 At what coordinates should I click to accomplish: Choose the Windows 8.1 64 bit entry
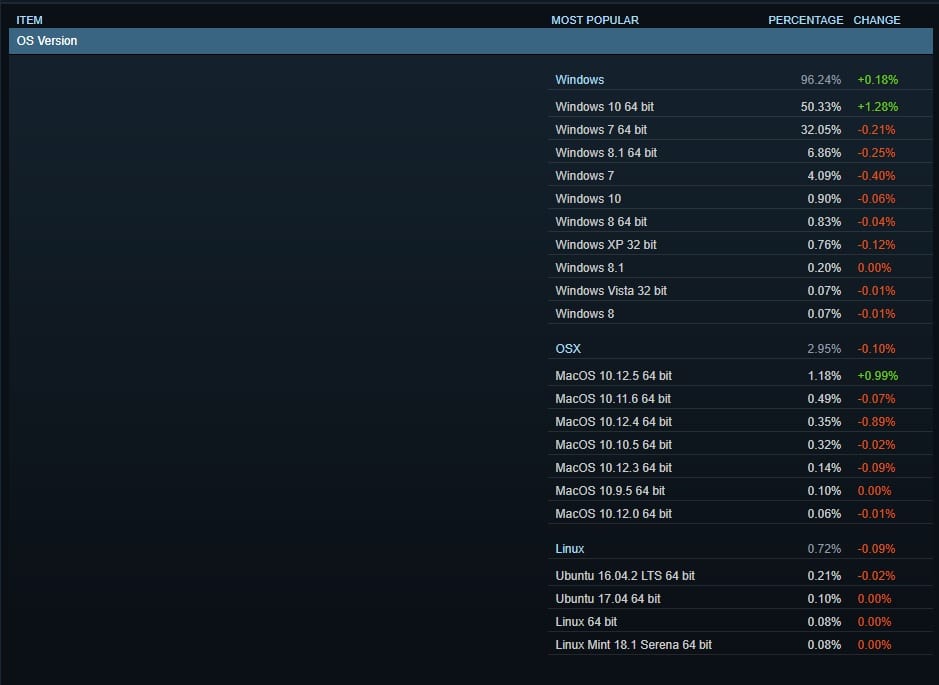coord(606,153)
